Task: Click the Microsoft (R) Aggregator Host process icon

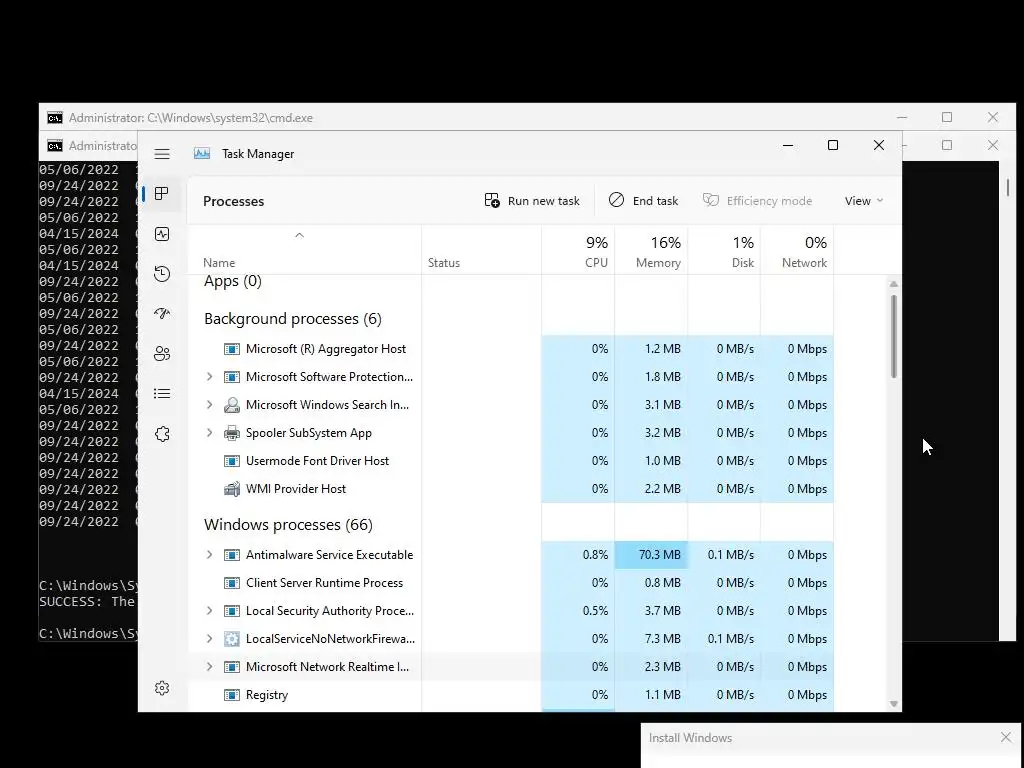Action: coord(231,349)
